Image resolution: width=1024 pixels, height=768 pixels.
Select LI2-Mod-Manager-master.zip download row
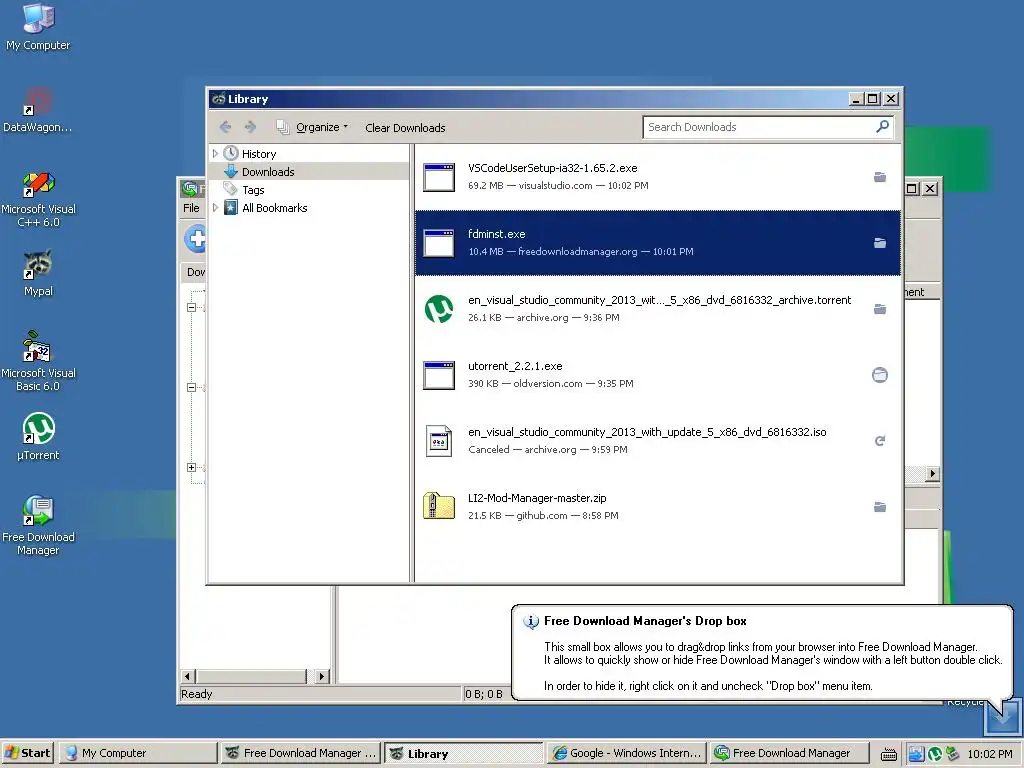[658, 506]
